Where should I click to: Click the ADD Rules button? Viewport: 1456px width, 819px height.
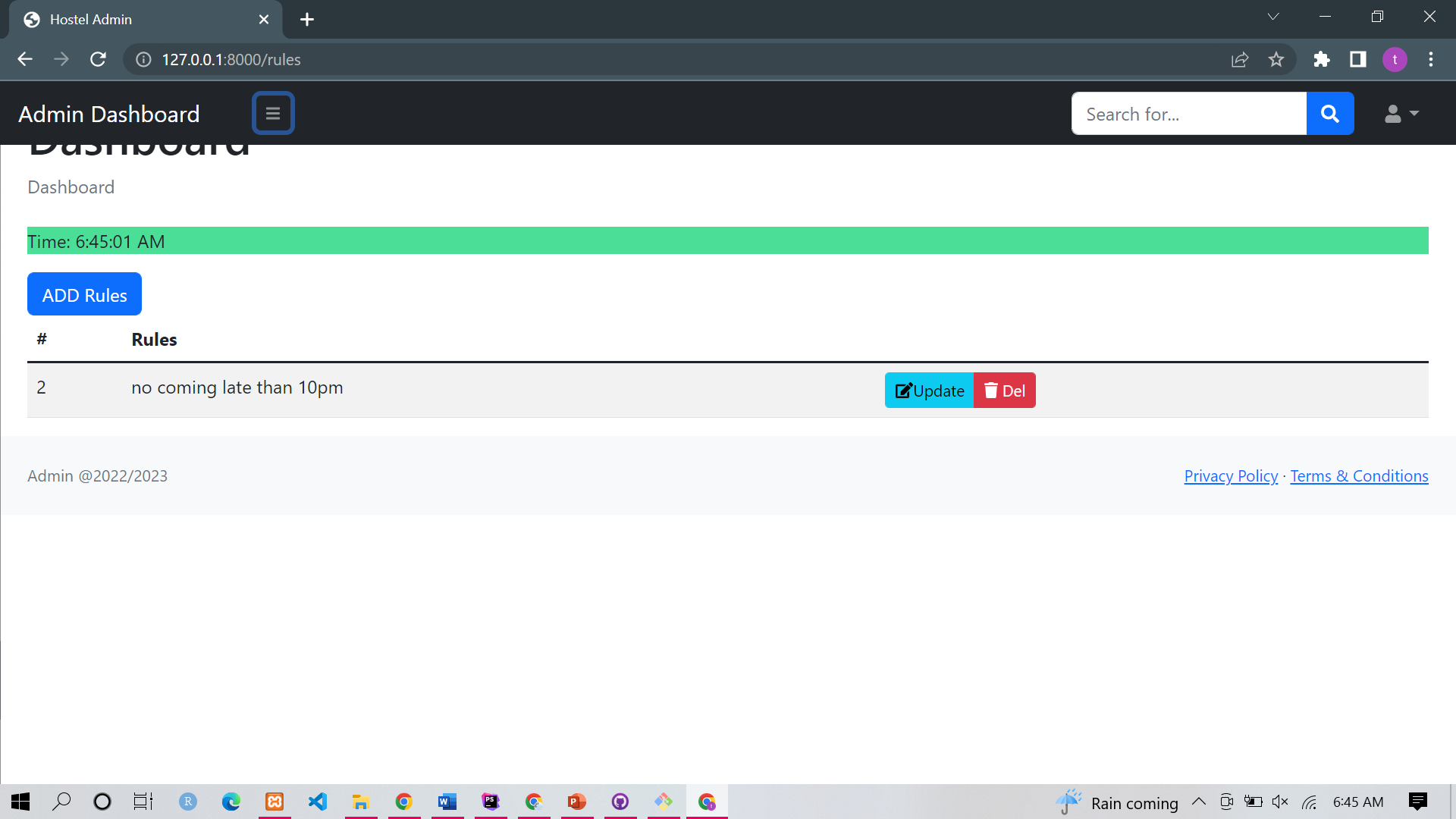(x=84, y=294)
